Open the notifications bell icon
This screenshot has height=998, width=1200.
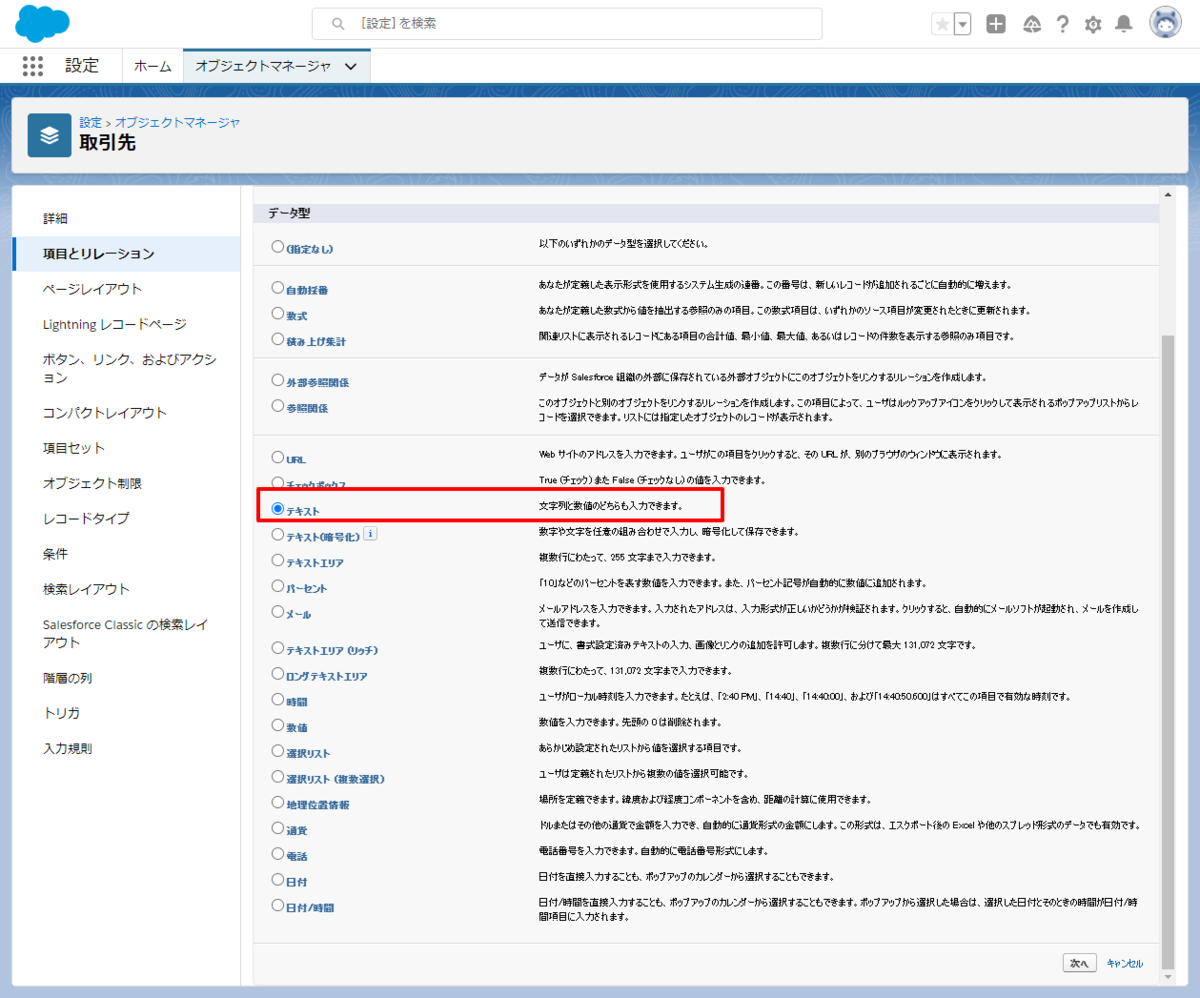pyautogui.click(x=1124, y=24)
